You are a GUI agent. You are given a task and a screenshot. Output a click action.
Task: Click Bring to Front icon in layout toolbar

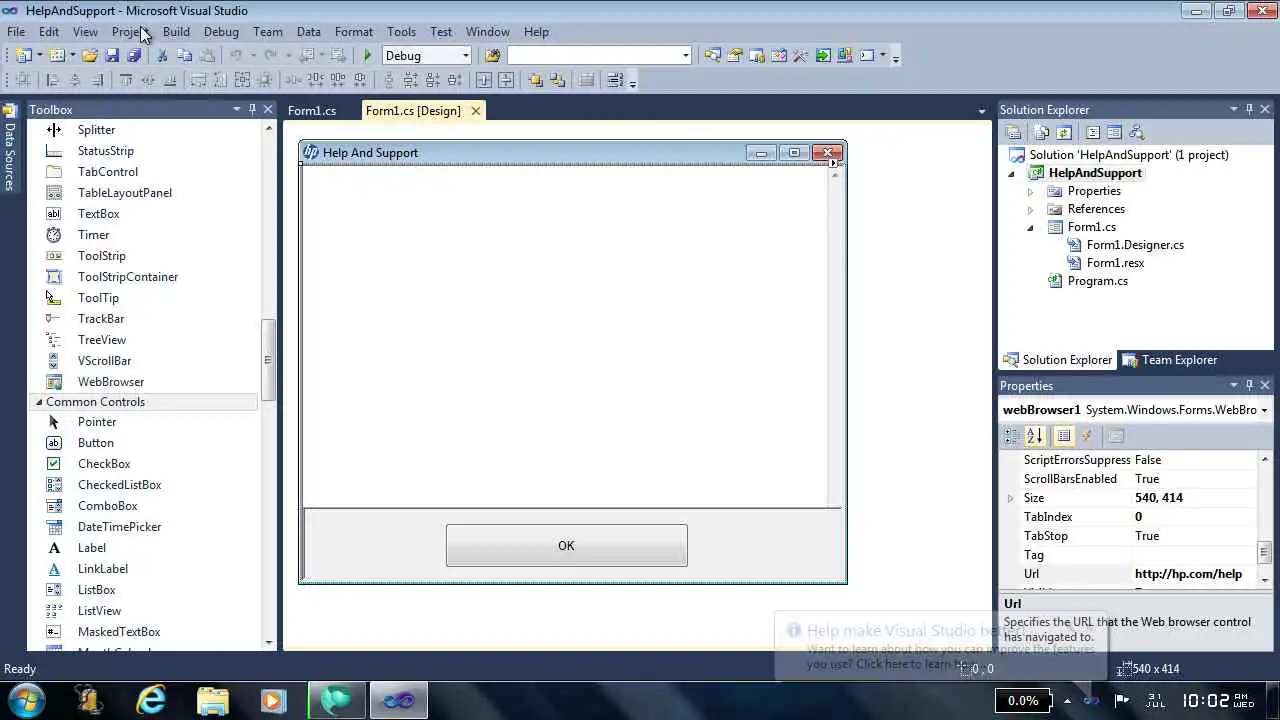coord(535,80)
